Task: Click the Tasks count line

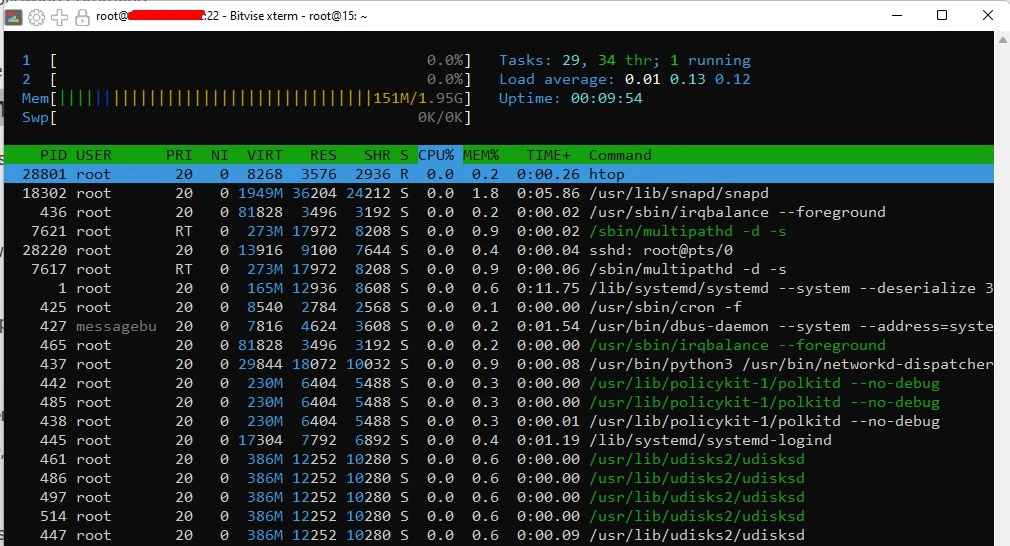Action: (x=625, y=61)
